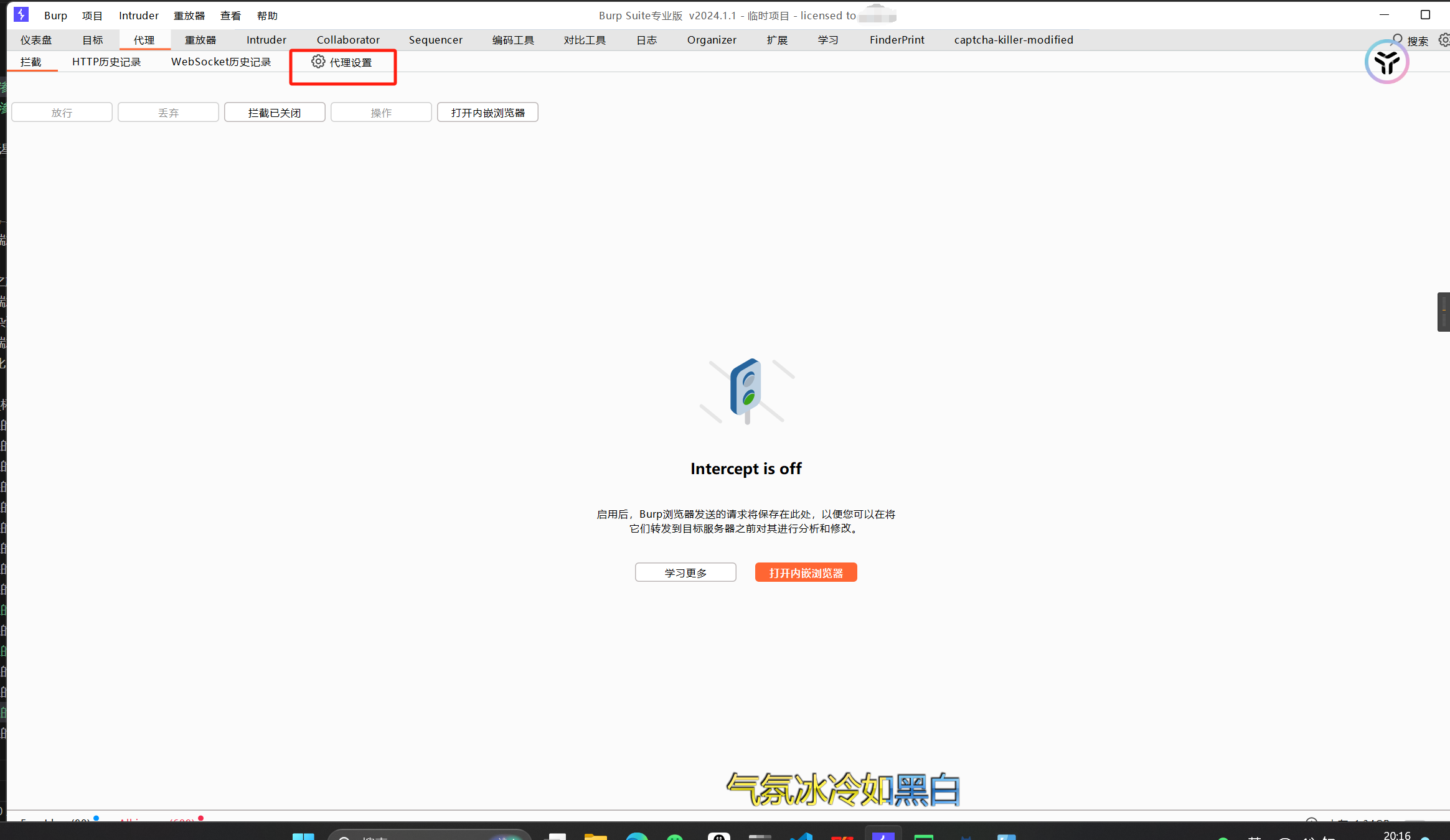1450x840 pixels.
Task: Click the 丢弃 drop button
Action: click(168, 113)
